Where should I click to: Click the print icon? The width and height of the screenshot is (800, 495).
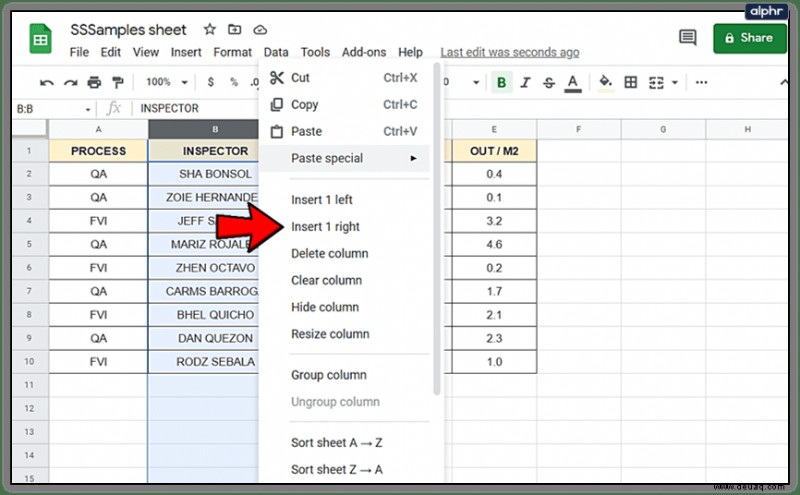(x=94, y=82)
